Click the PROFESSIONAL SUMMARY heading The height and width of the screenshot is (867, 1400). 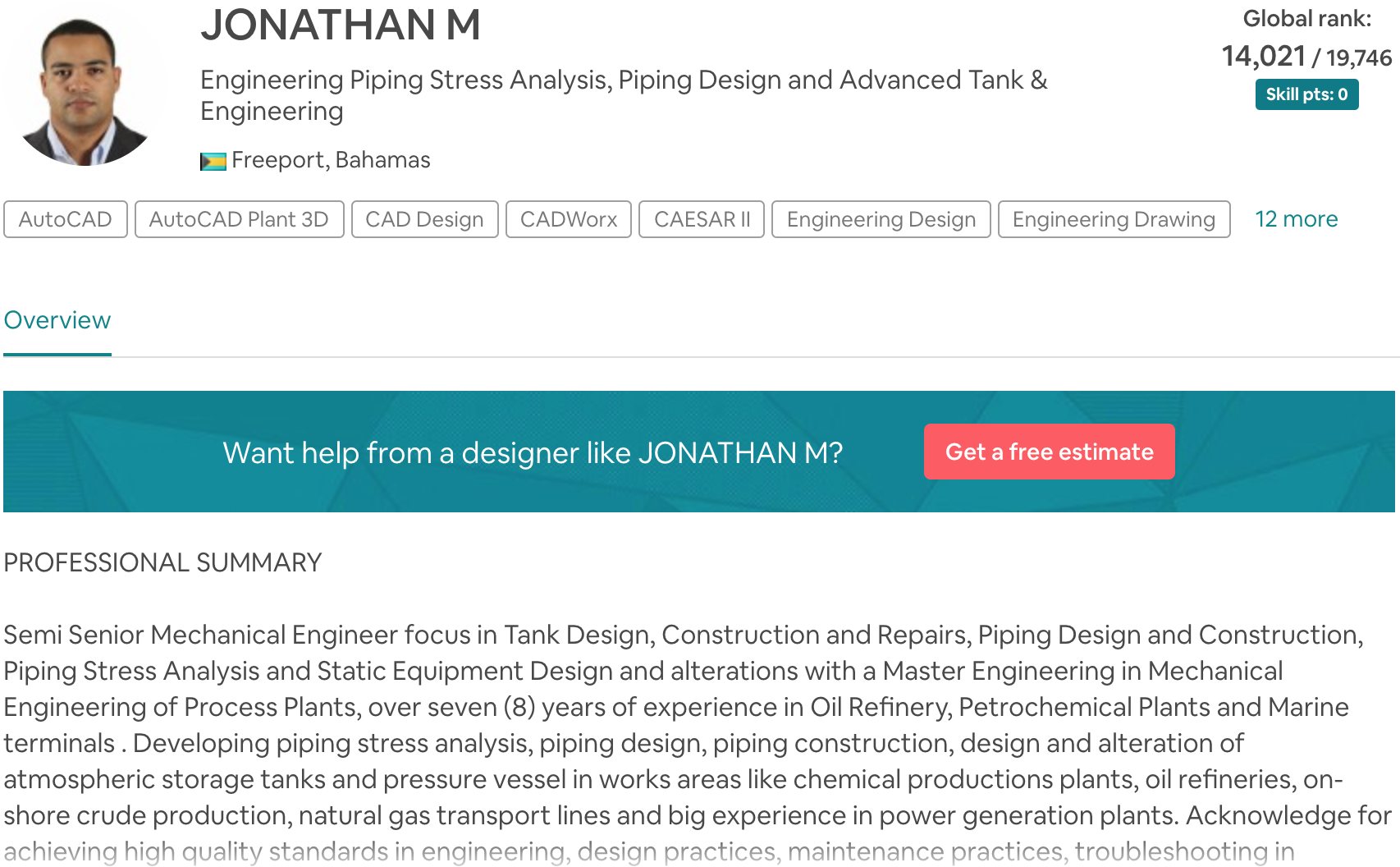point(162,562)
